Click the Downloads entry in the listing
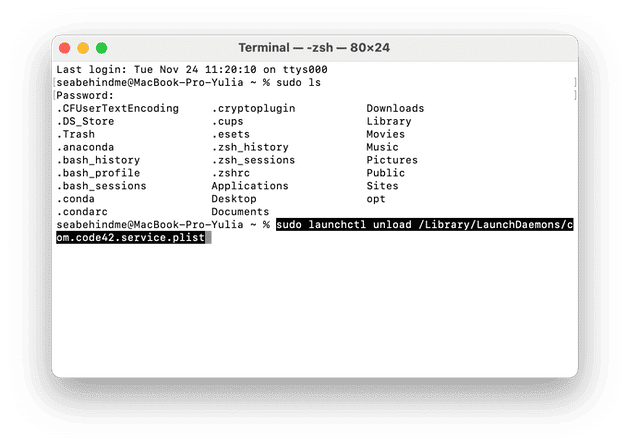This screenshot has height=446, width=630. coord(395,108)
